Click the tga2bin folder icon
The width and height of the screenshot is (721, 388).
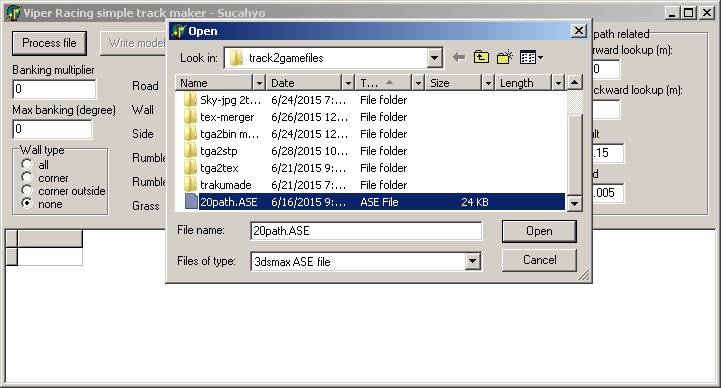[190, 134]
